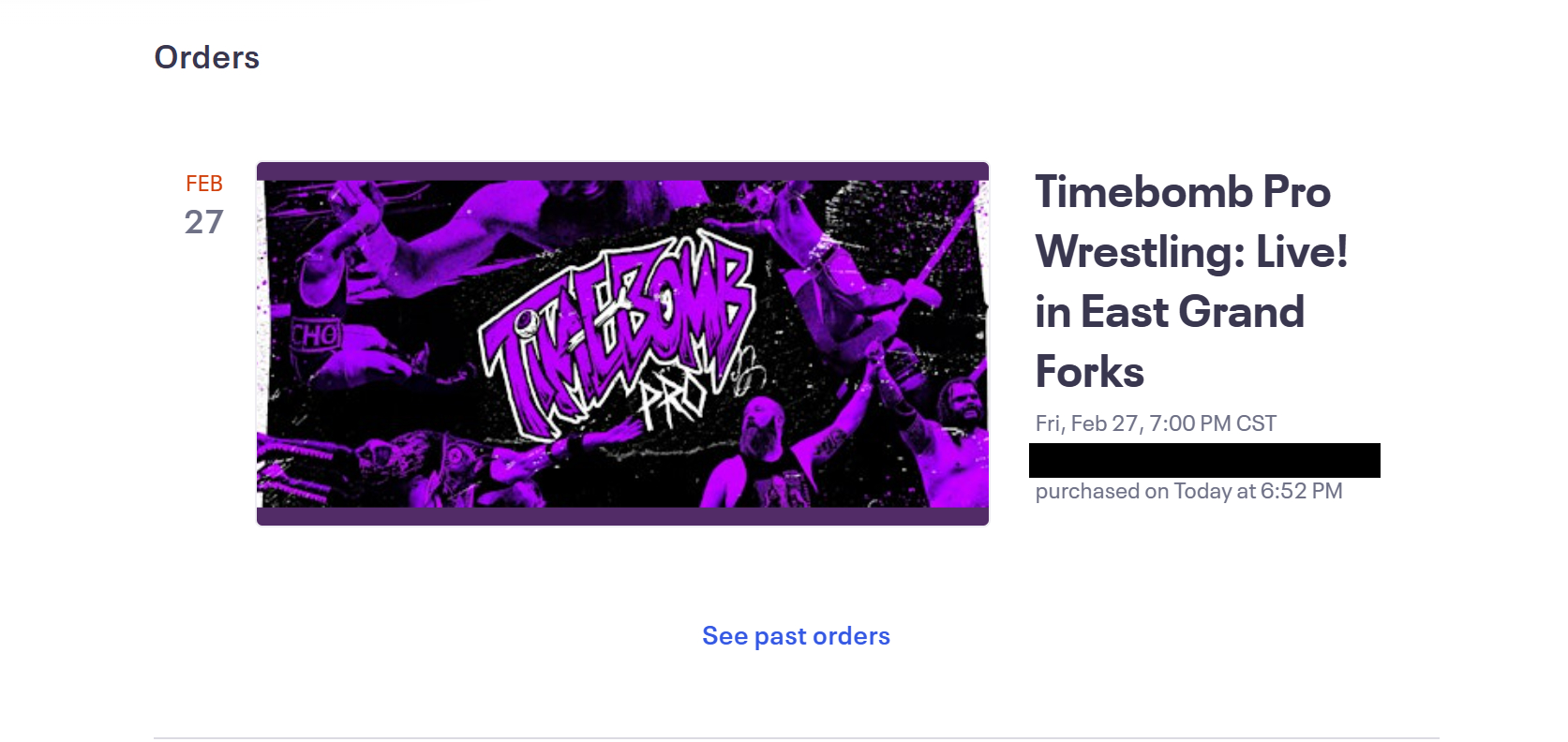Click the dark purple strip atop the banner

tap(622, 171)
